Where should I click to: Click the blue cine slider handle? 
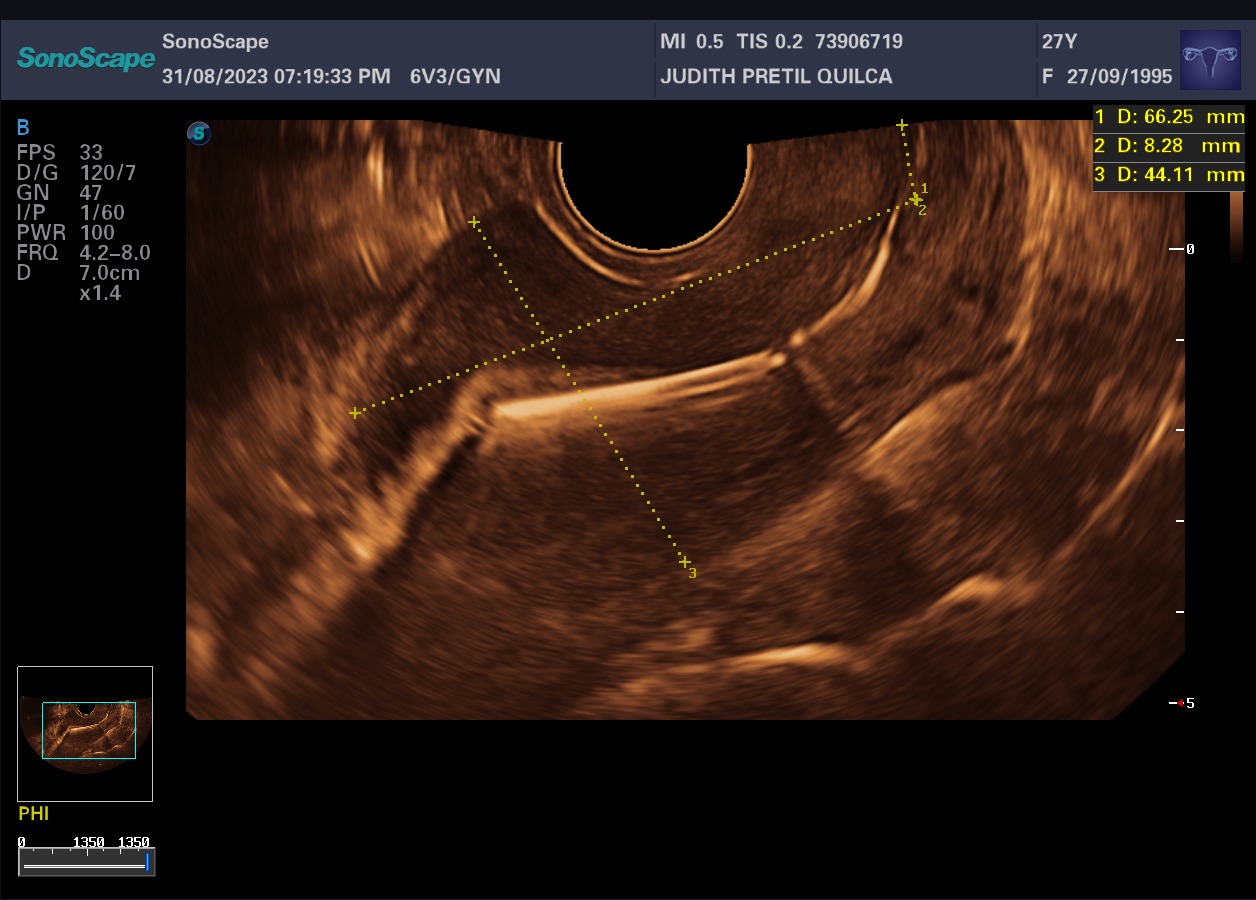(x=148, y=861)
